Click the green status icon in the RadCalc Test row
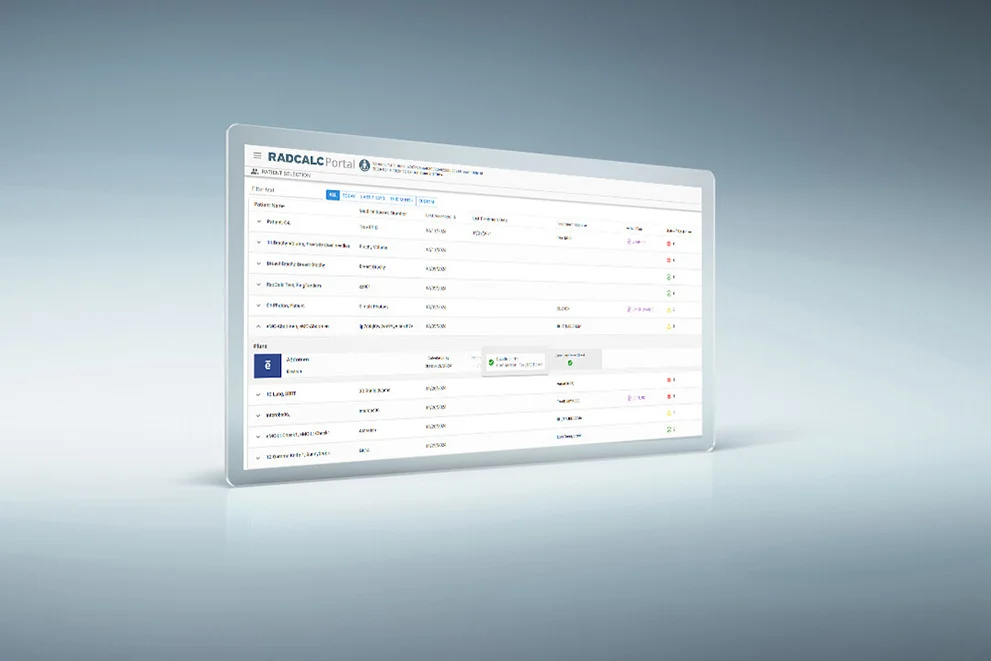 pos(669,293)
